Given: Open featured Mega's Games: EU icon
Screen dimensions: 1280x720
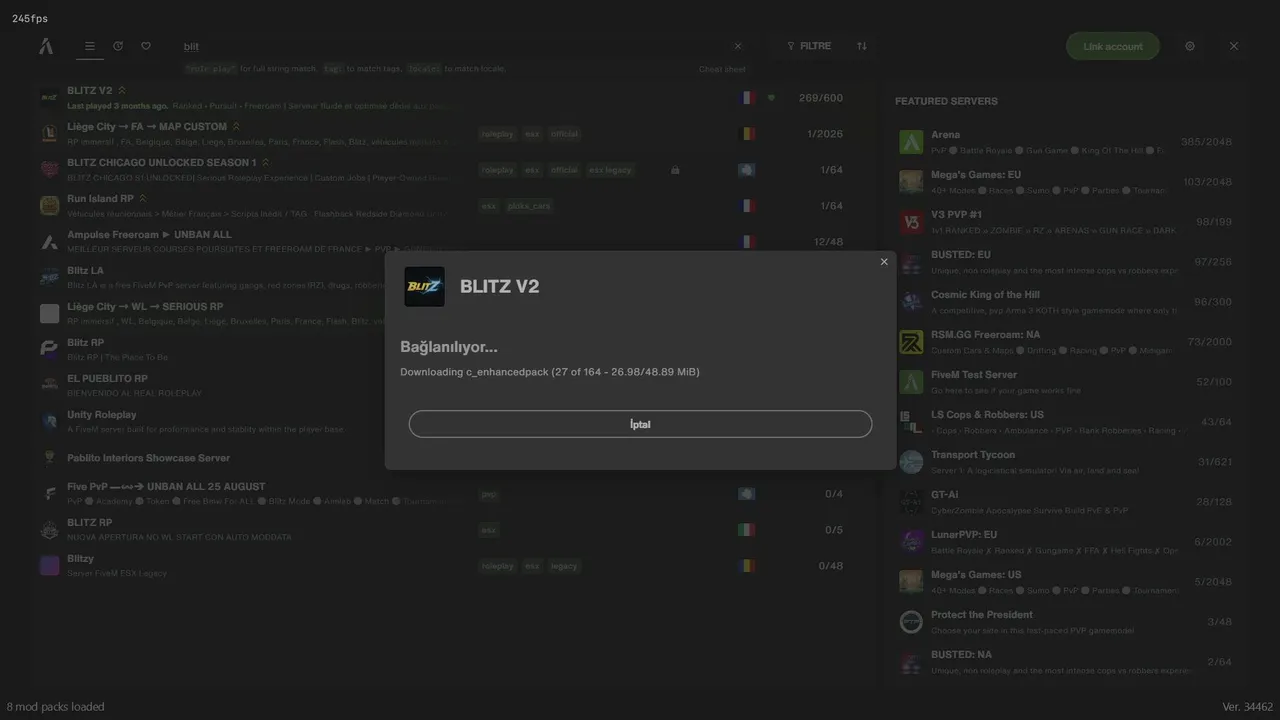Looking at the screenshot, I should click(x=911, y=182).
